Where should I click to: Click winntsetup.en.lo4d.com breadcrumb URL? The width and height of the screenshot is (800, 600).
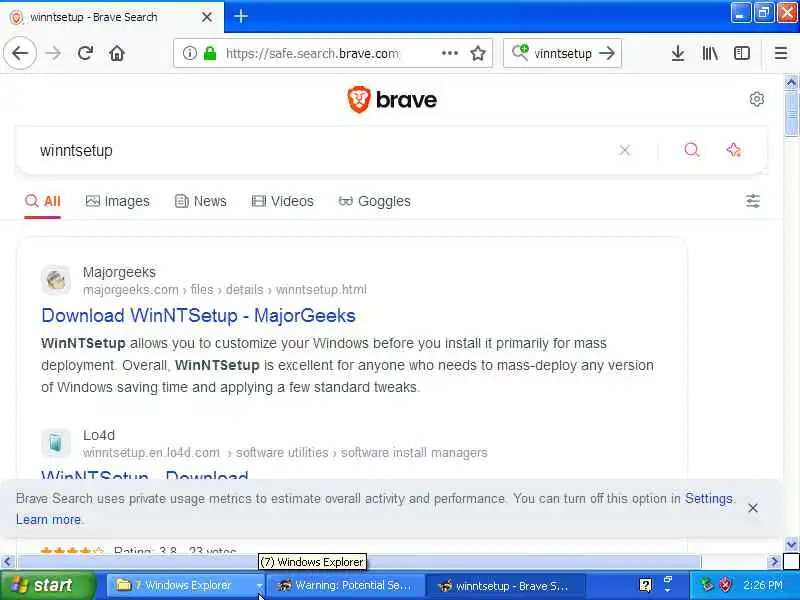tap(285, 453)
